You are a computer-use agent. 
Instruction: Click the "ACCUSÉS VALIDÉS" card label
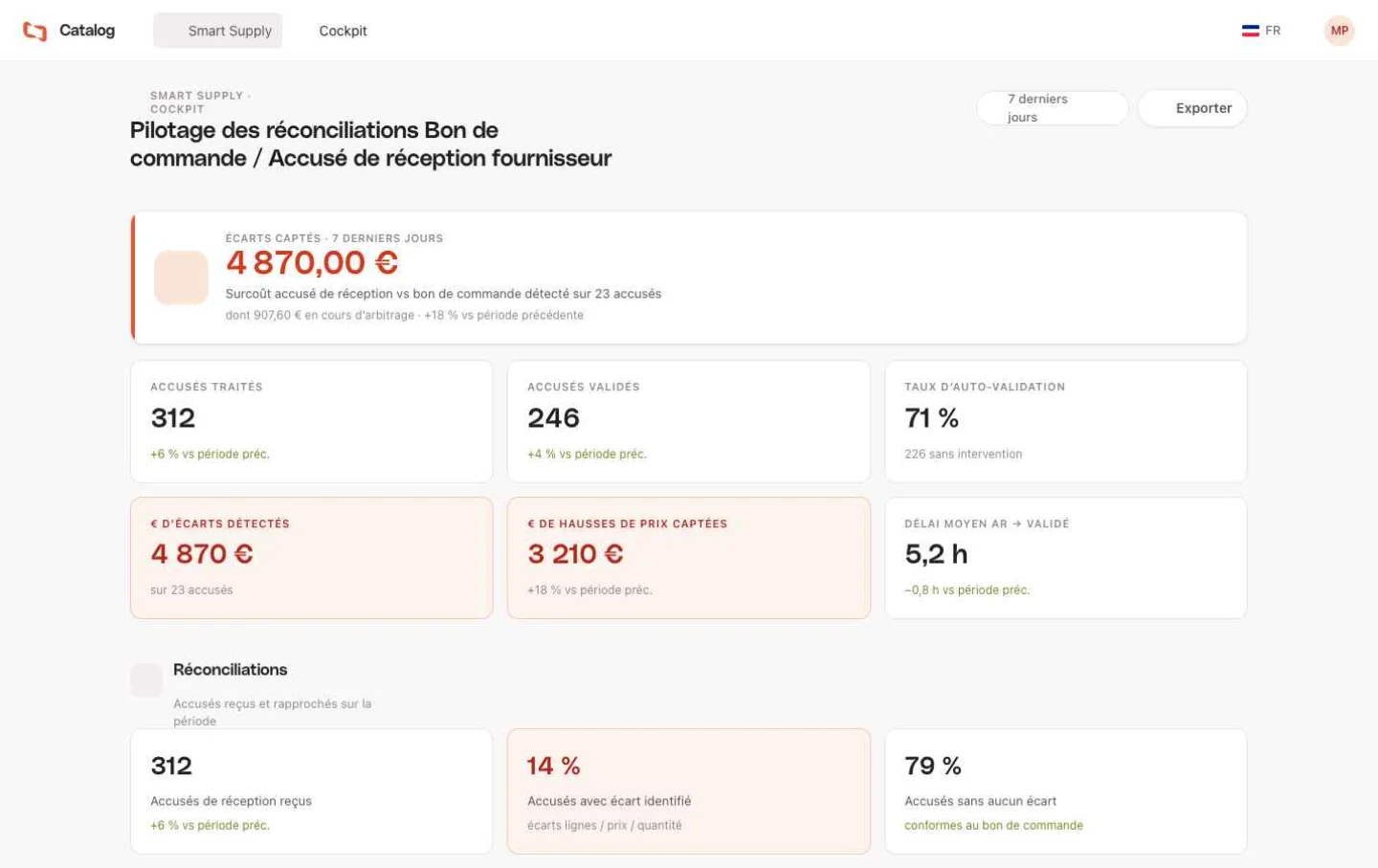coord(583,387)
